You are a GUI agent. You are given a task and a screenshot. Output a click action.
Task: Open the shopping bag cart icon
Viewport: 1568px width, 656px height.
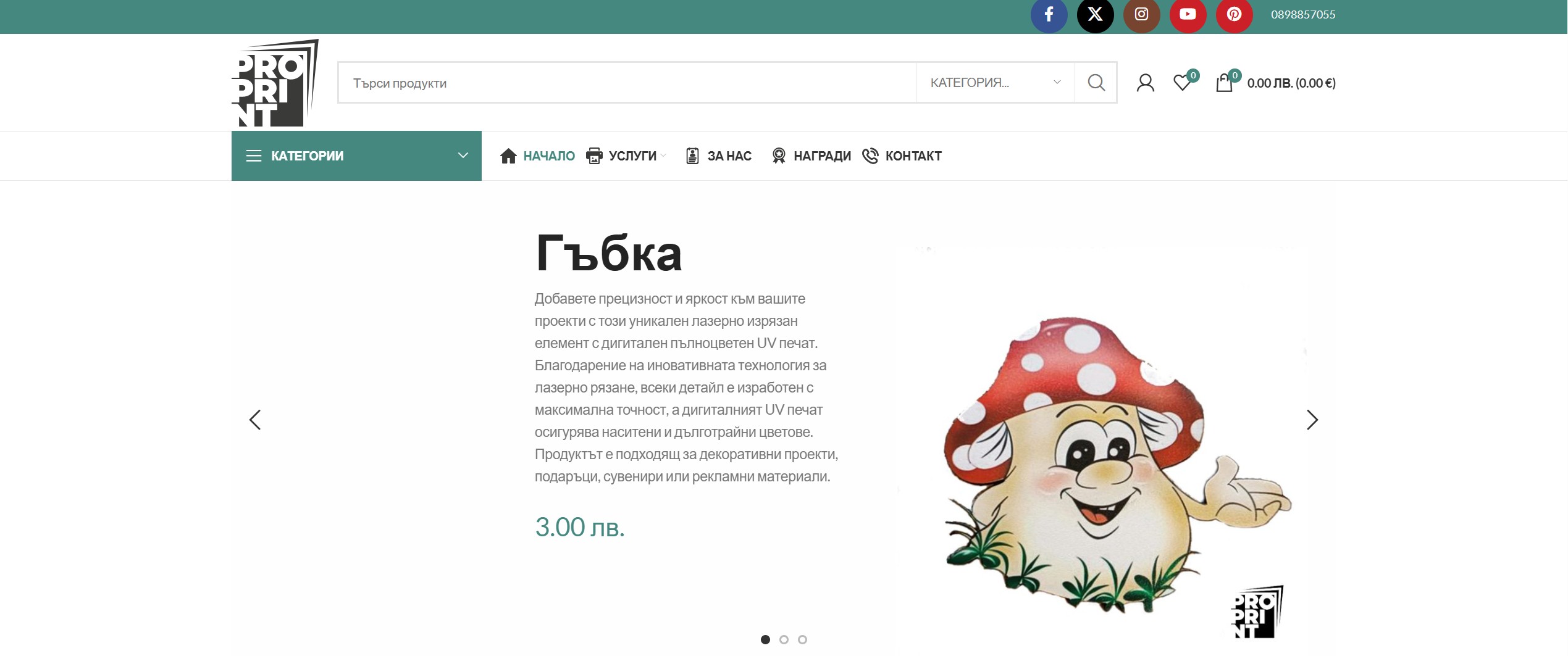point(1225,83)
